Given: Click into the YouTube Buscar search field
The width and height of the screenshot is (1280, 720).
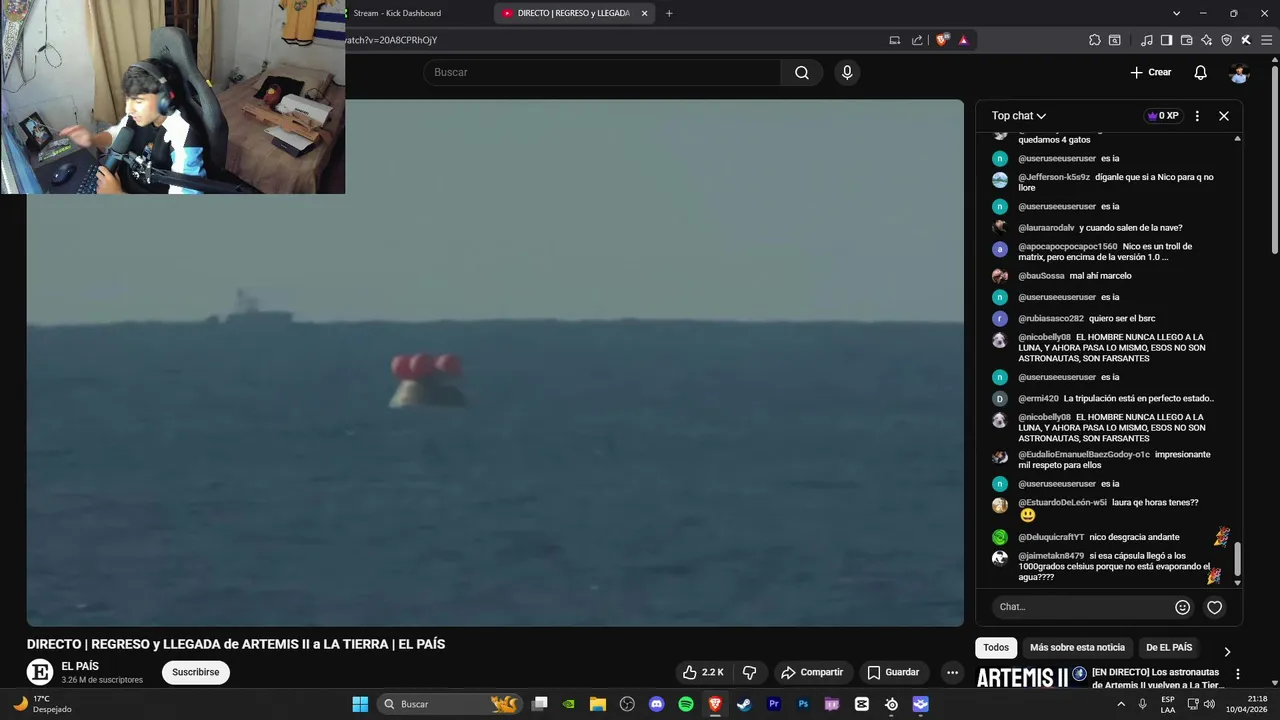Looking at the screenshot, I should (602, 72).
